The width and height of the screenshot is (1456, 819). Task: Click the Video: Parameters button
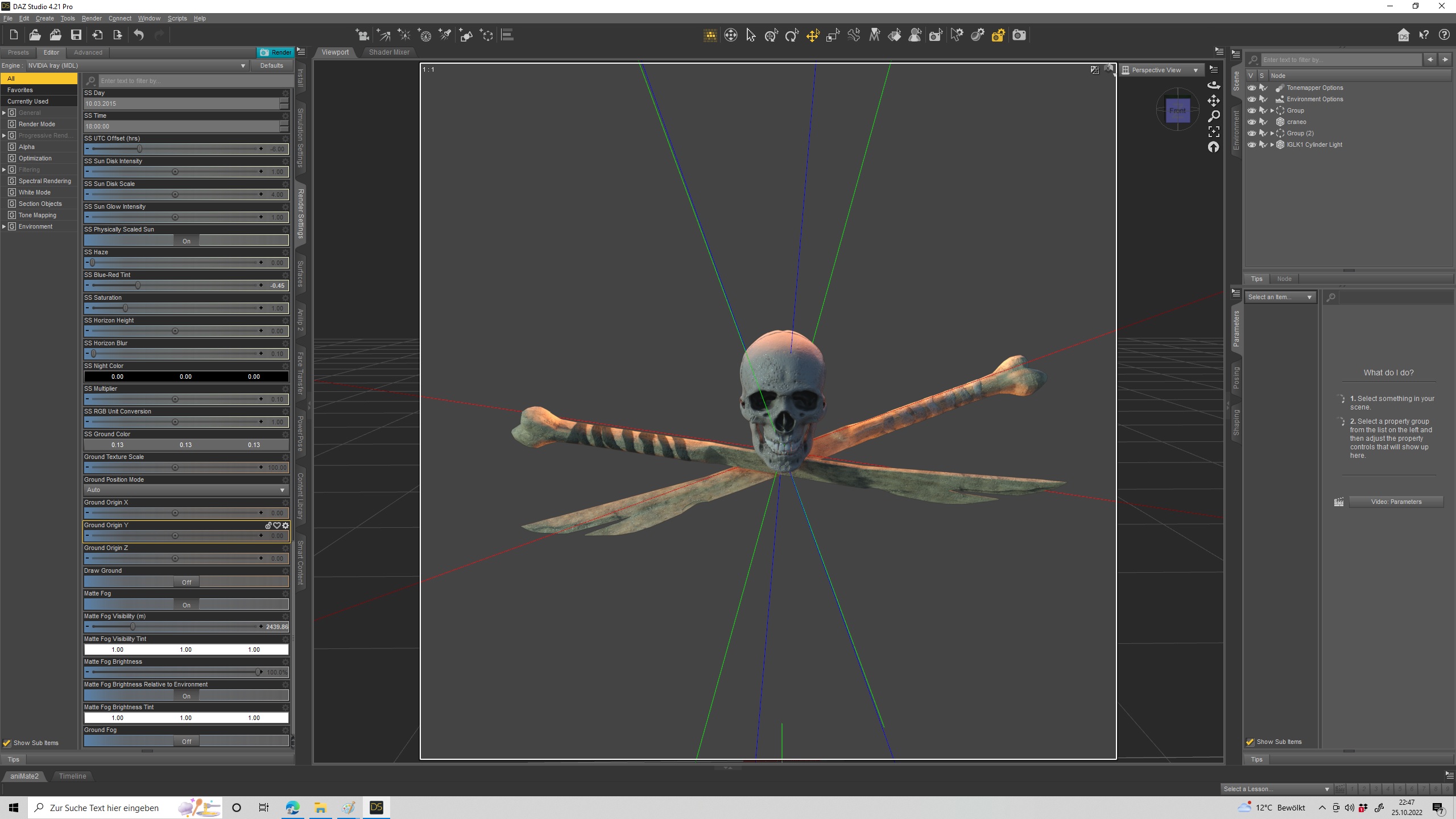(1396, 502)
